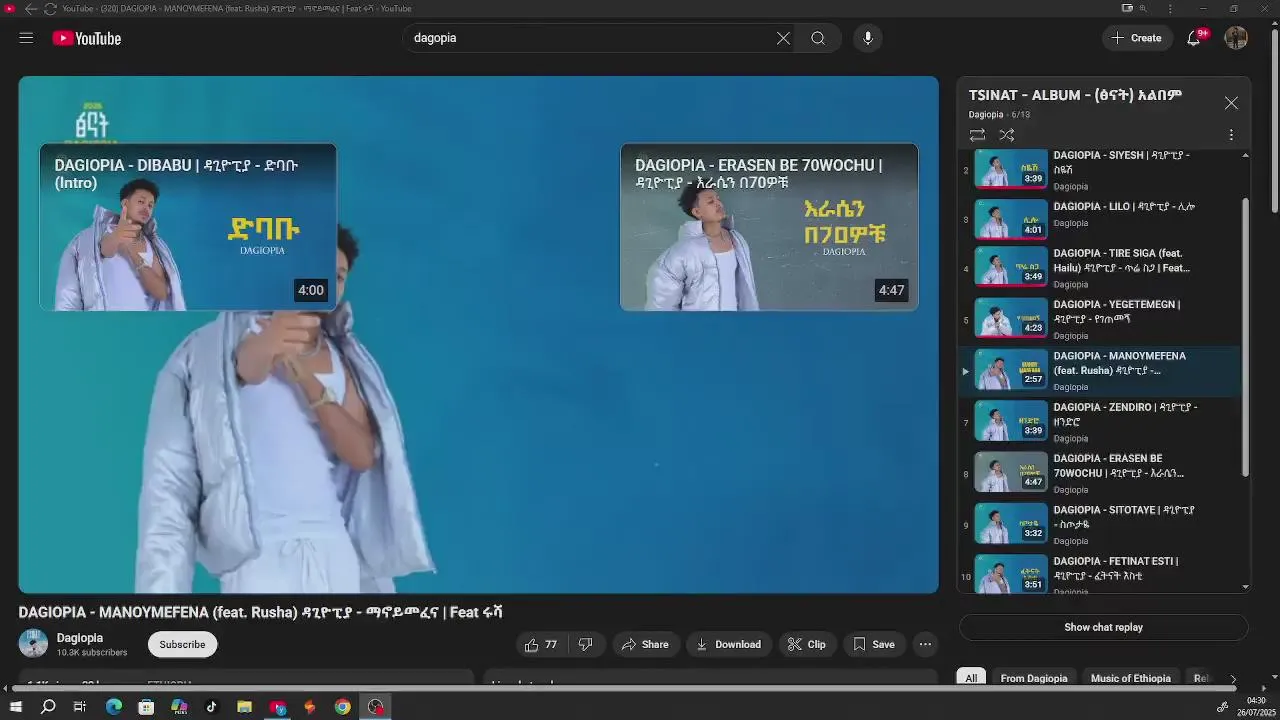
Task: Open Dagiopia channel avatar
Action: click(33, 644)
